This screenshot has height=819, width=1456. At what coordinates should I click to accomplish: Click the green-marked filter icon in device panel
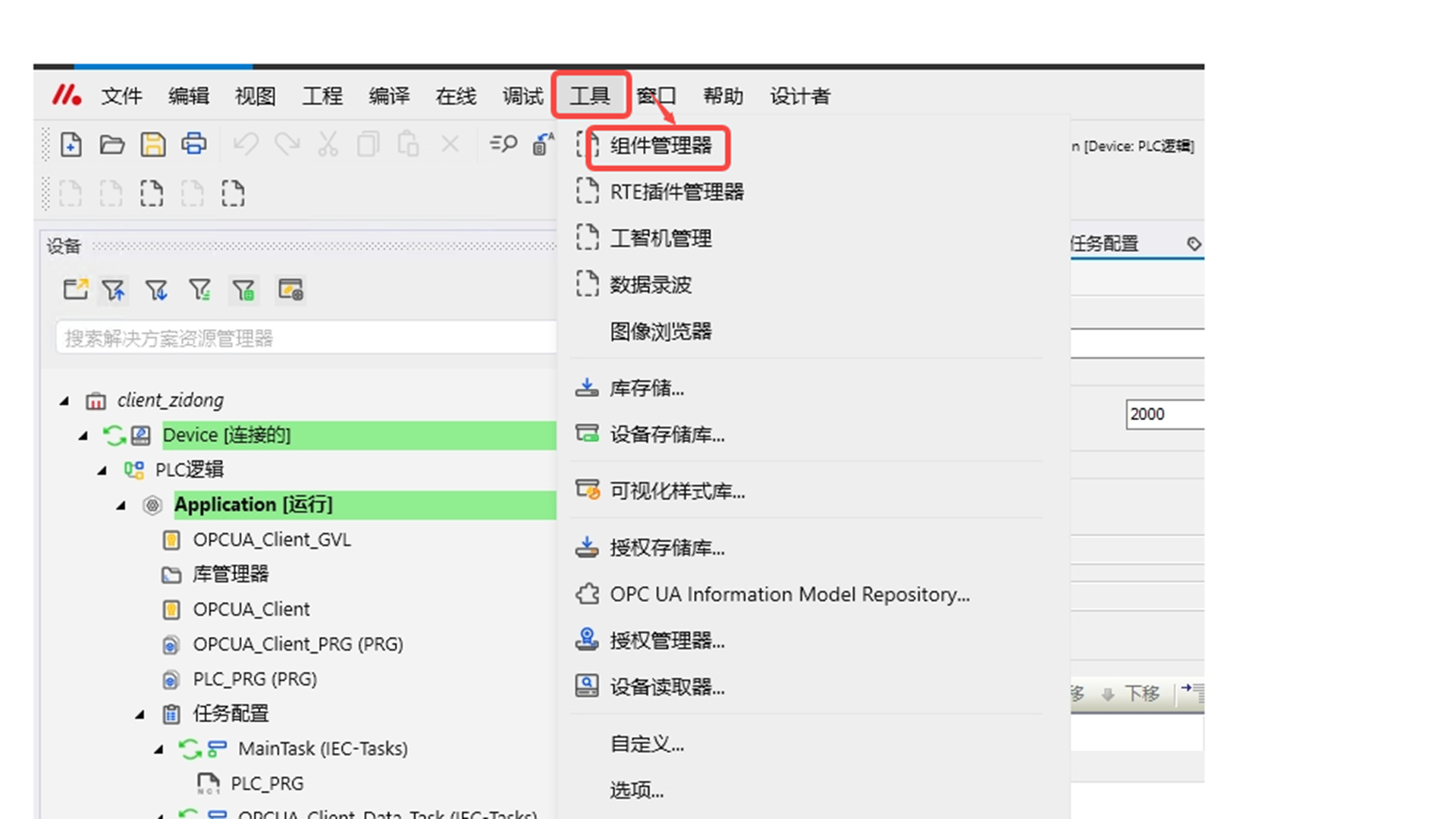243,290
